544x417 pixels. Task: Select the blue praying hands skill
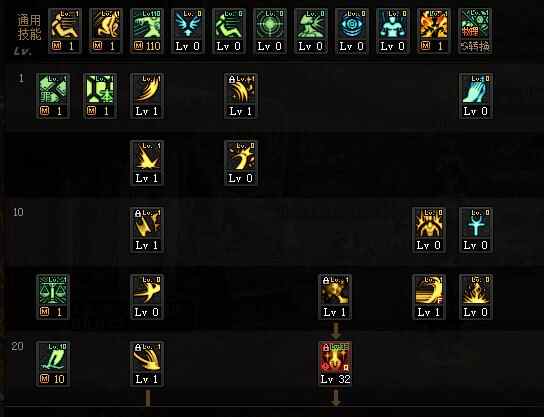[x=476, y=96]
